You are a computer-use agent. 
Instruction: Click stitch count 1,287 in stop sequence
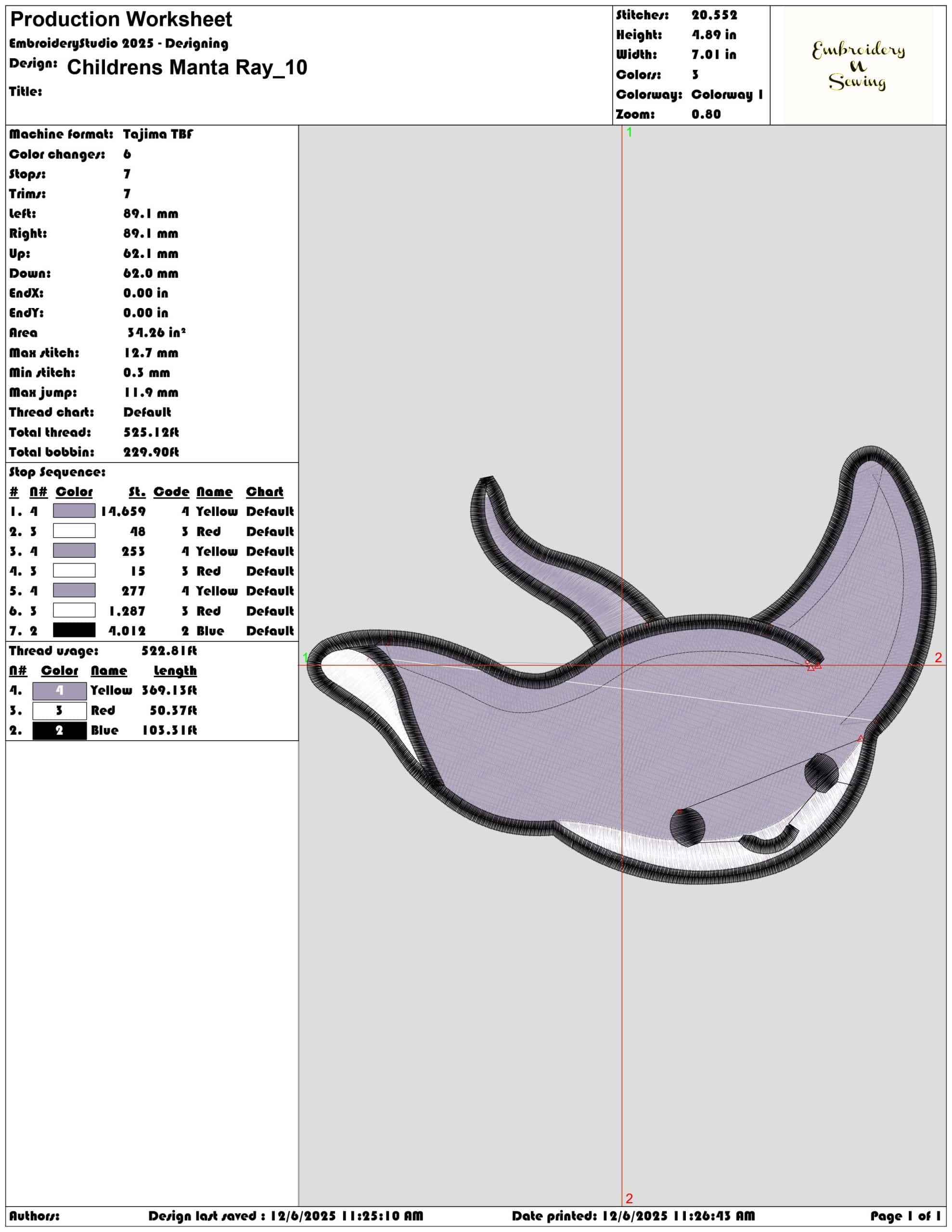coord(127,611)
